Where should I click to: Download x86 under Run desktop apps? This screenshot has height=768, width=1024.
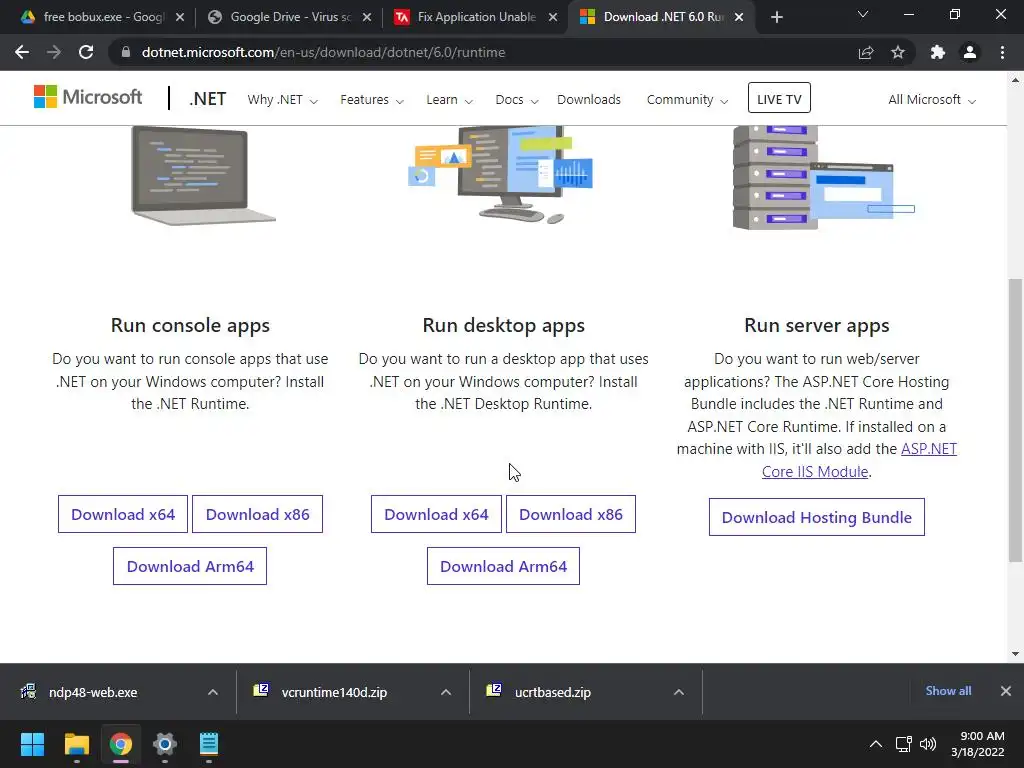point(571,514)
